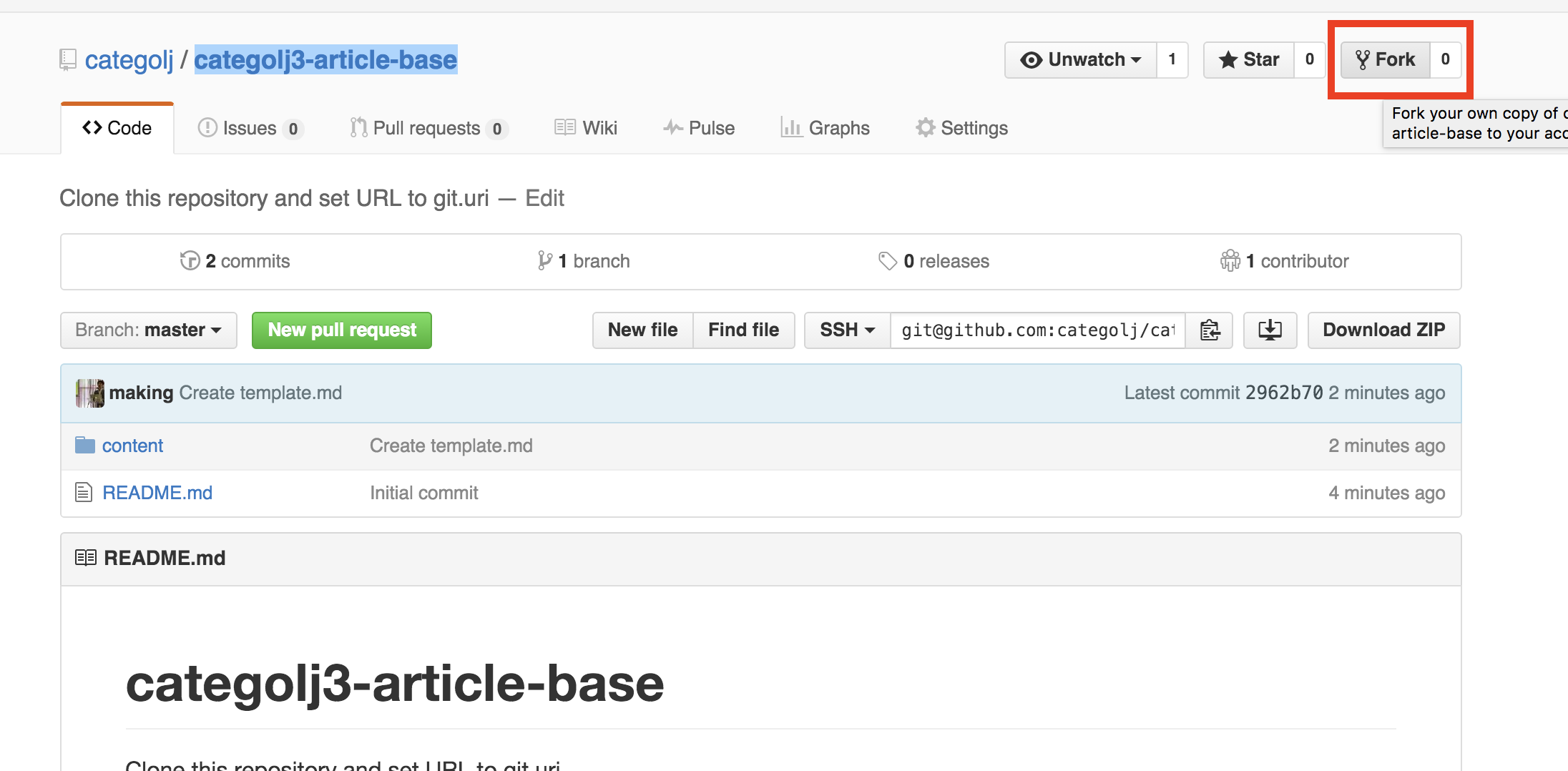Open the content folder
The image size is (1568, 771).
pos(132,446)
